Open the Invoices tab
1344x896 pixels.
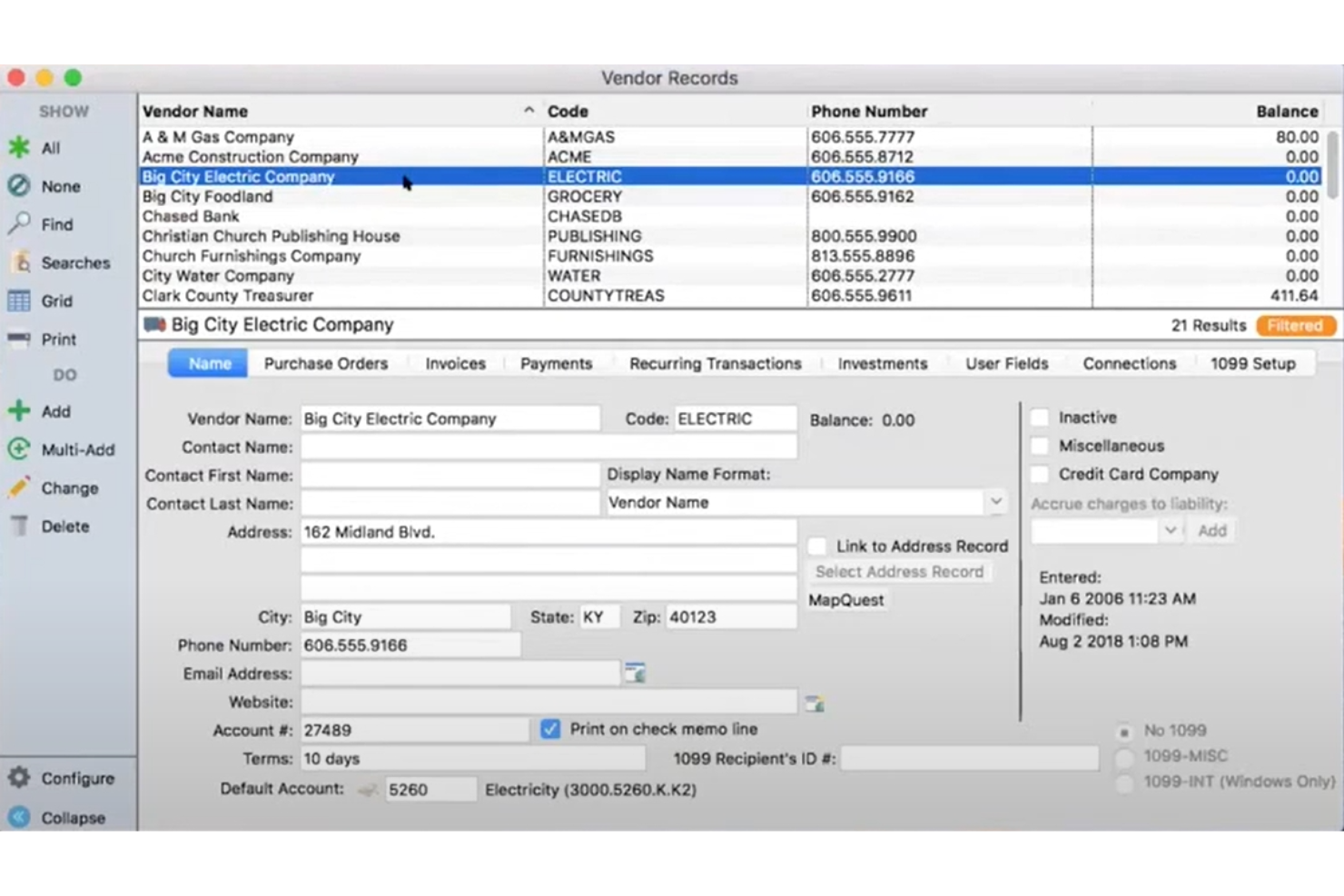click(x=455, y=363)
